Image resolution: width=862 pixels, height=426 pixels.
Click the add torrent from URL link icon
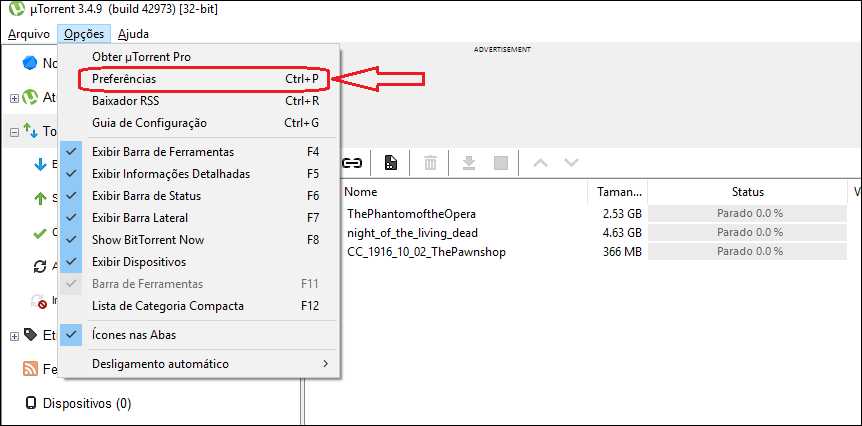pyautogui.click(x=352, y=162)
